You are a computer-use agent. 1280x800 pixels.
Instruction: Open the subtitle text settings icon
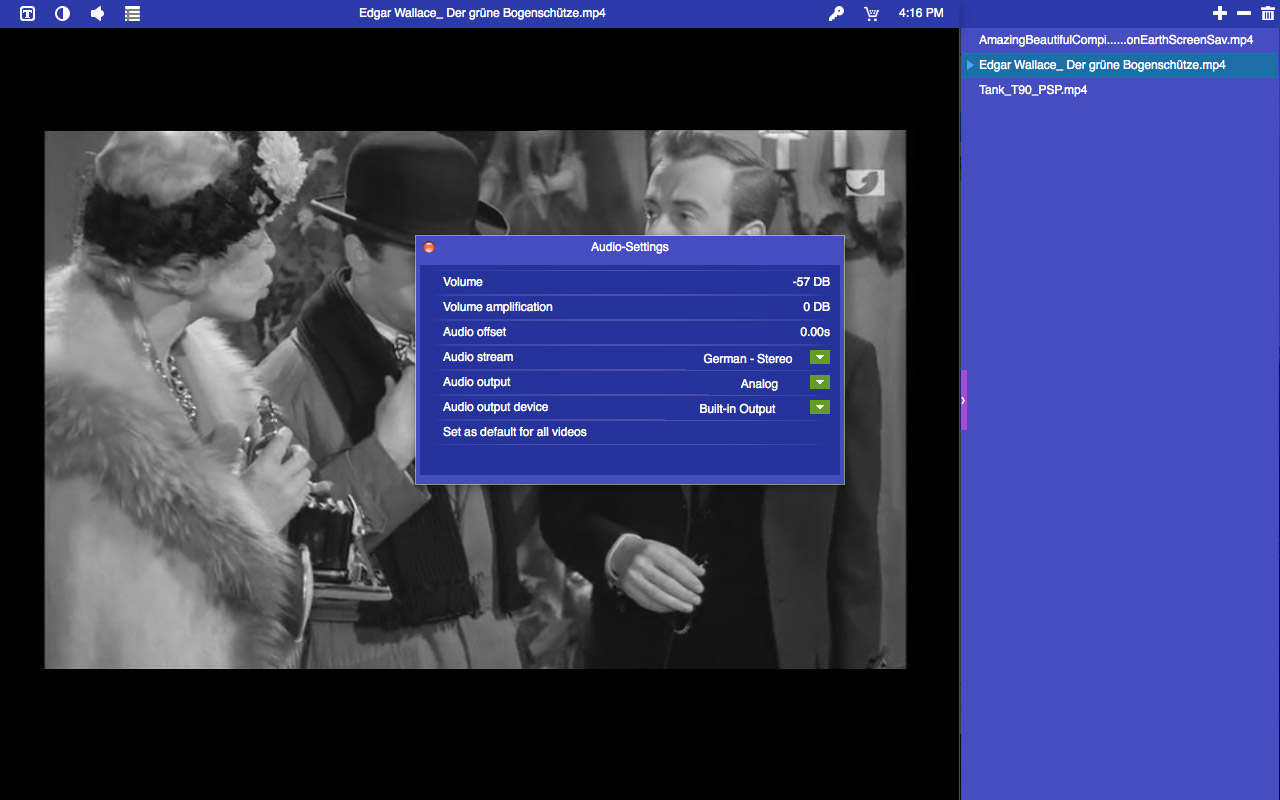pos(28,14)
